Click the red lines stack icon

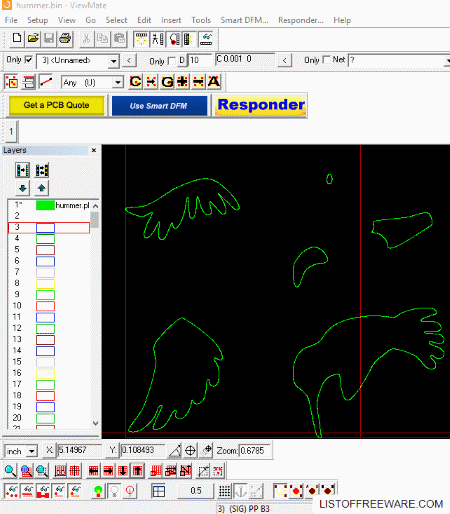(x=29, y=82)
